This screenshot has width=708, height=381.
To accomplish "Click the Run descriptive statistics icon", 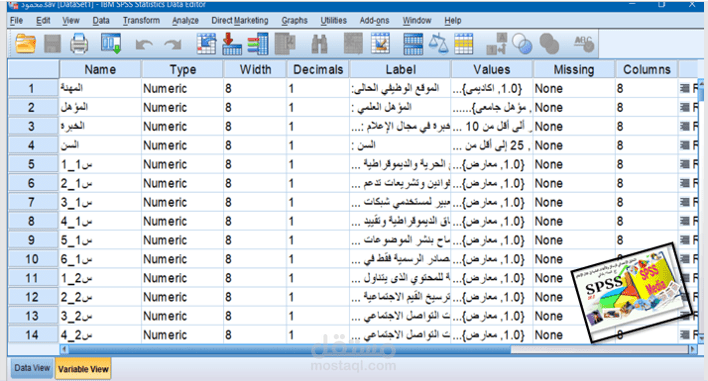I will click(x=285, y=44).
